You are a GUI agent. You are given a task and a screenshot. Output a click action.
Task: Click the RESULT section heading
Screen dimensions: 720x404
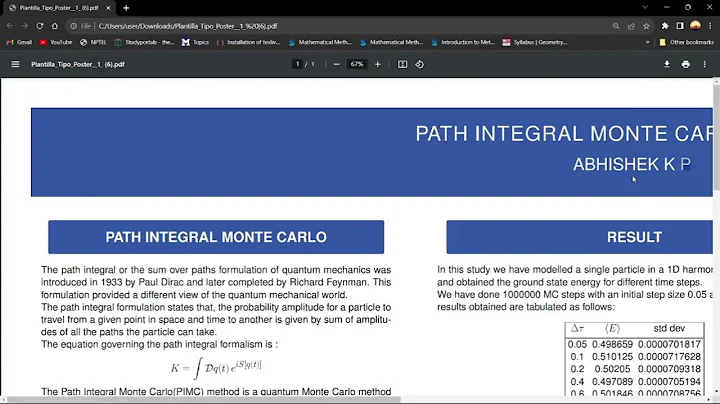click(634, 237)
